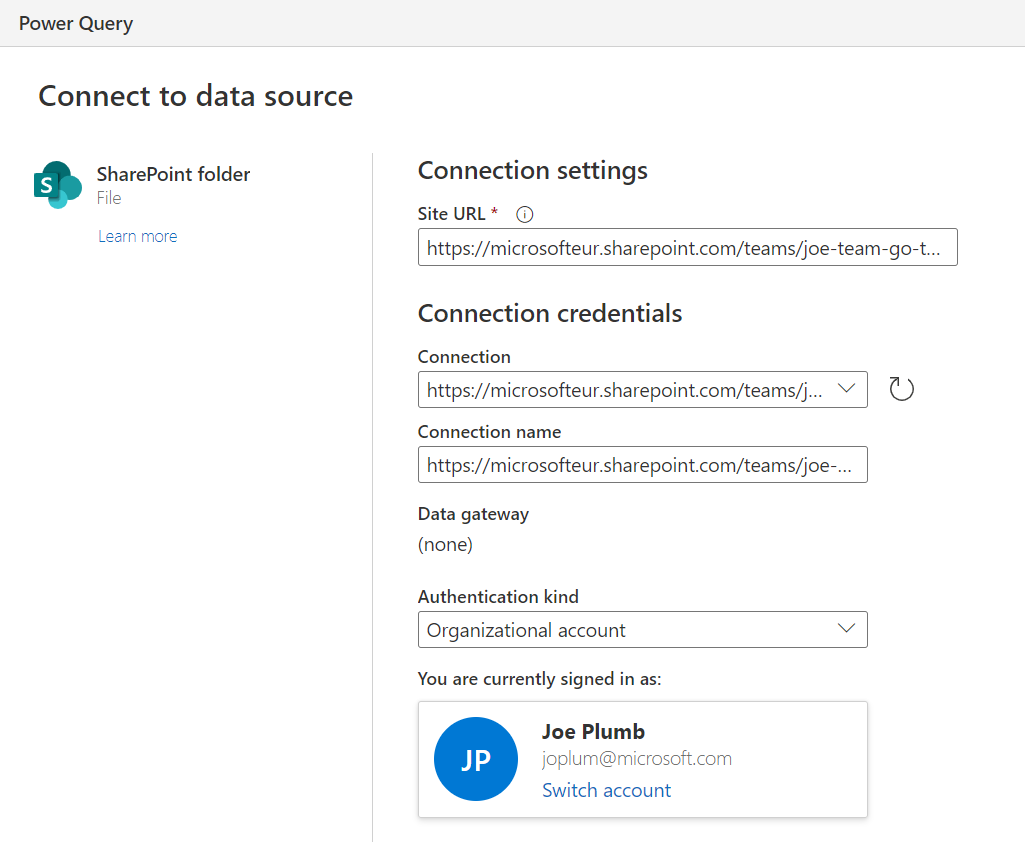Click the SharePoint folder connector icon
1025x842 pixels.
pos(58,185)
